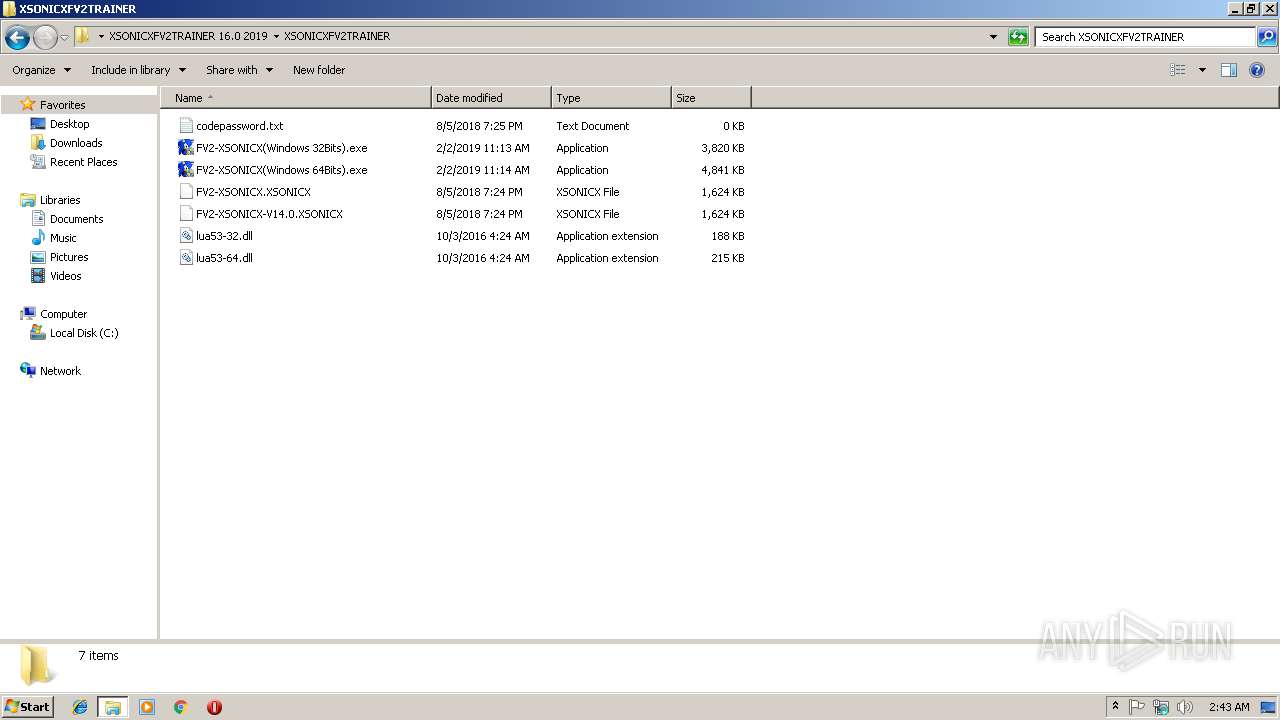
Task: Open the Music library
Action: pos(63,238)
